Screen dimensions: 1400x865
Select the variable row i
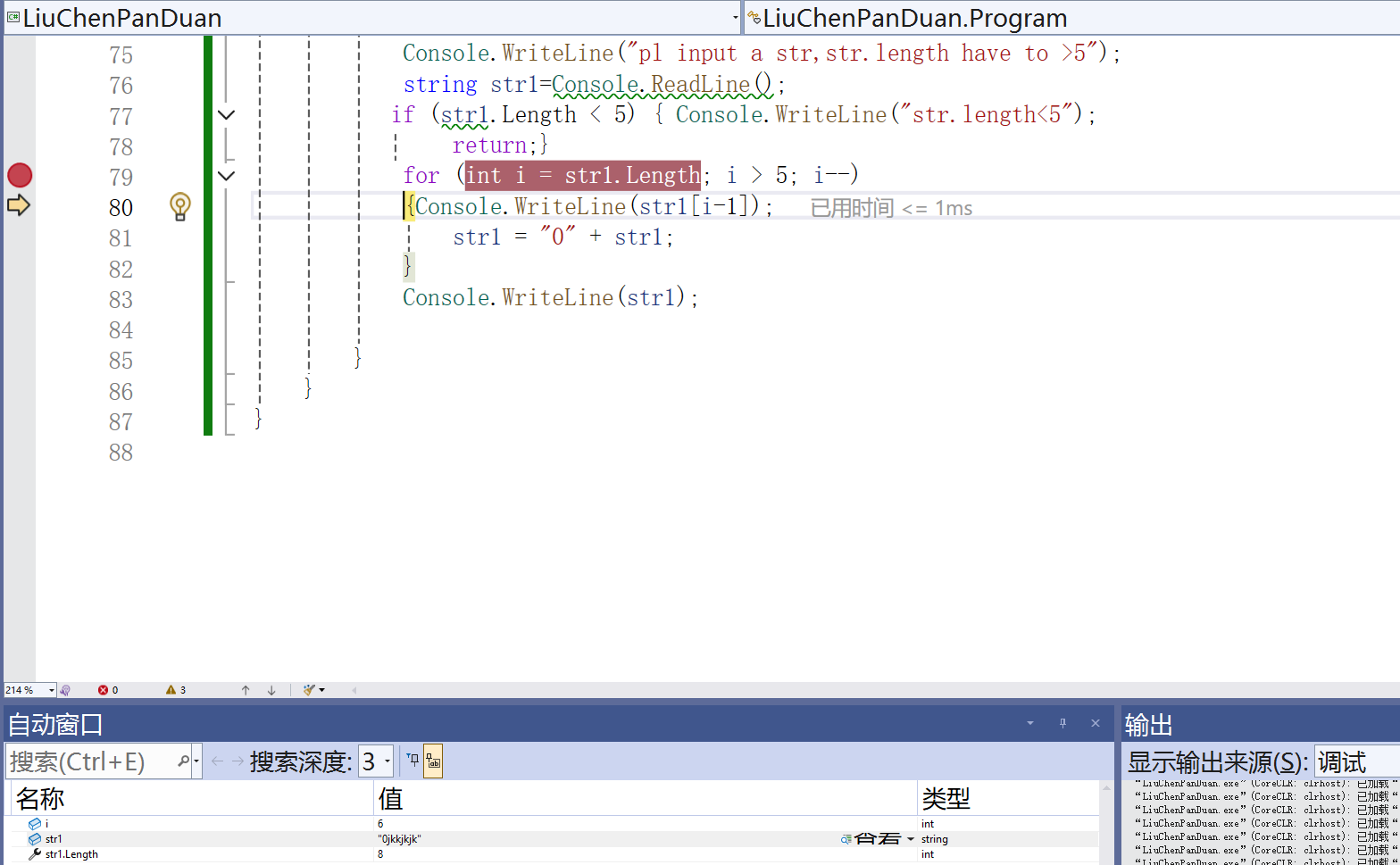(554, 824)
